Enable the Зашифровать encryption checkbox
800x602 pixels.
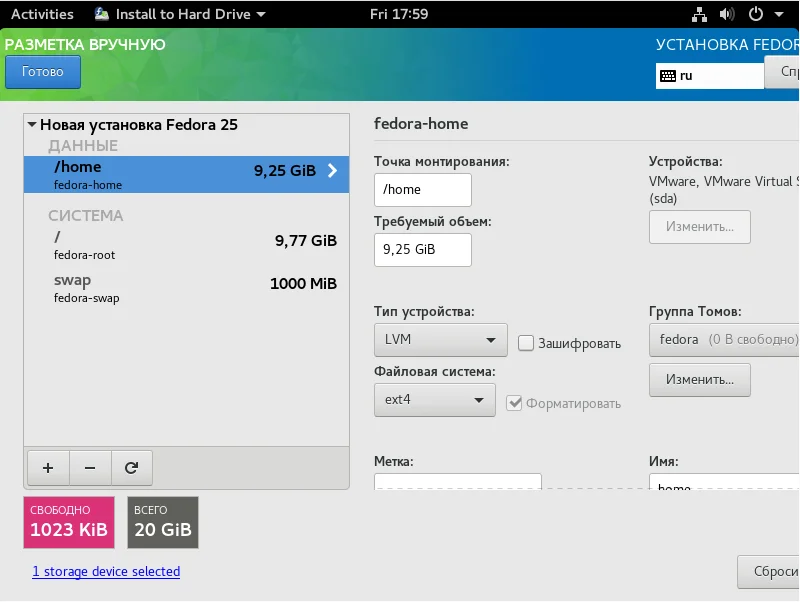tap(526, 343)
